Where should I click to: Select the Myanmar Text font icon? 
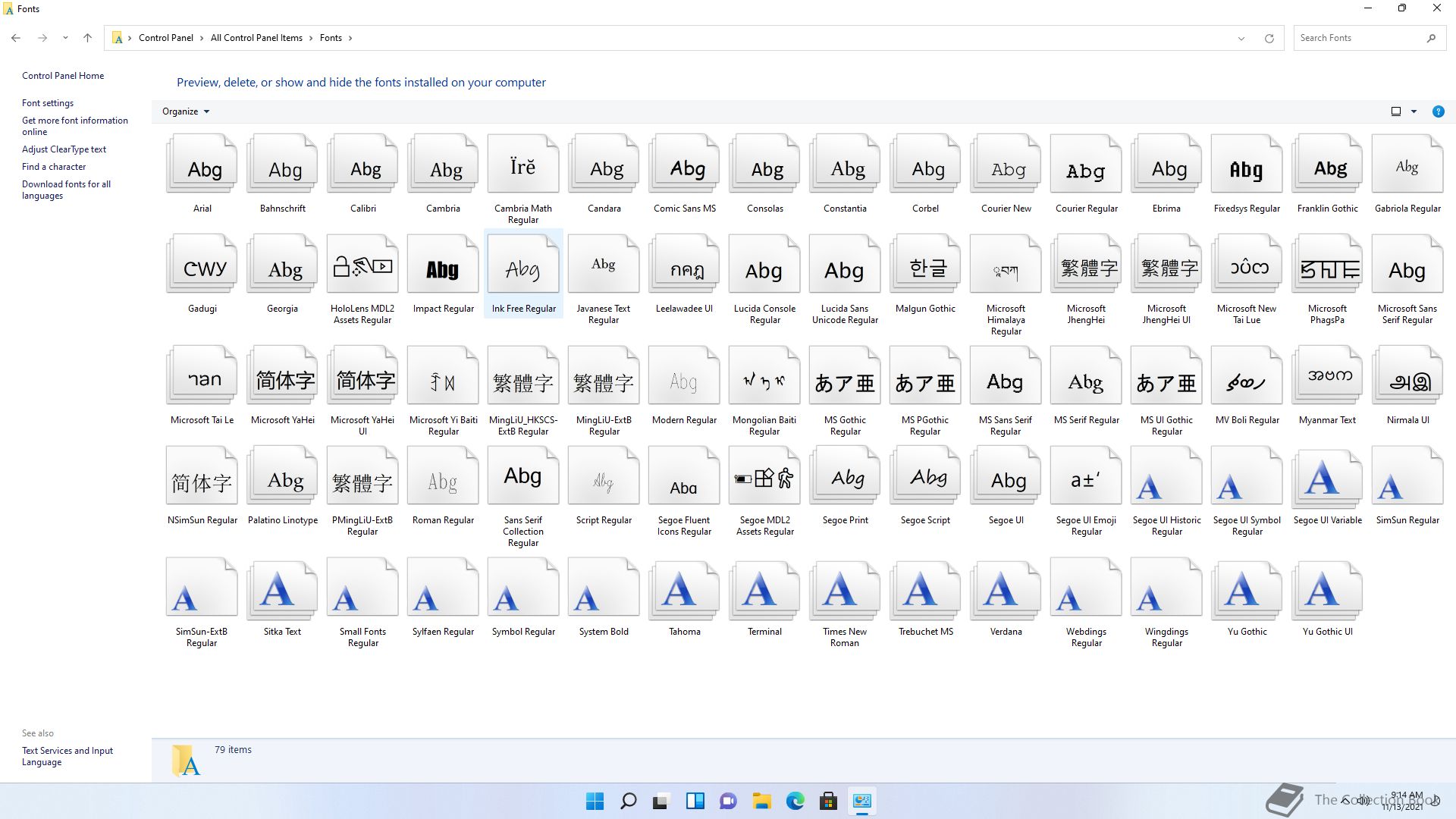1328,375
